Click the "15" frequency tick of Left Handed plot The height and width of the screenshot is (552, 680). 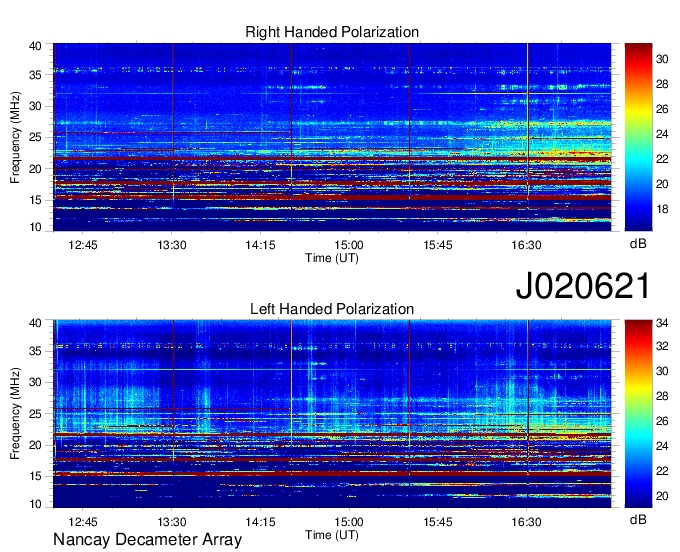coord(36,477)
